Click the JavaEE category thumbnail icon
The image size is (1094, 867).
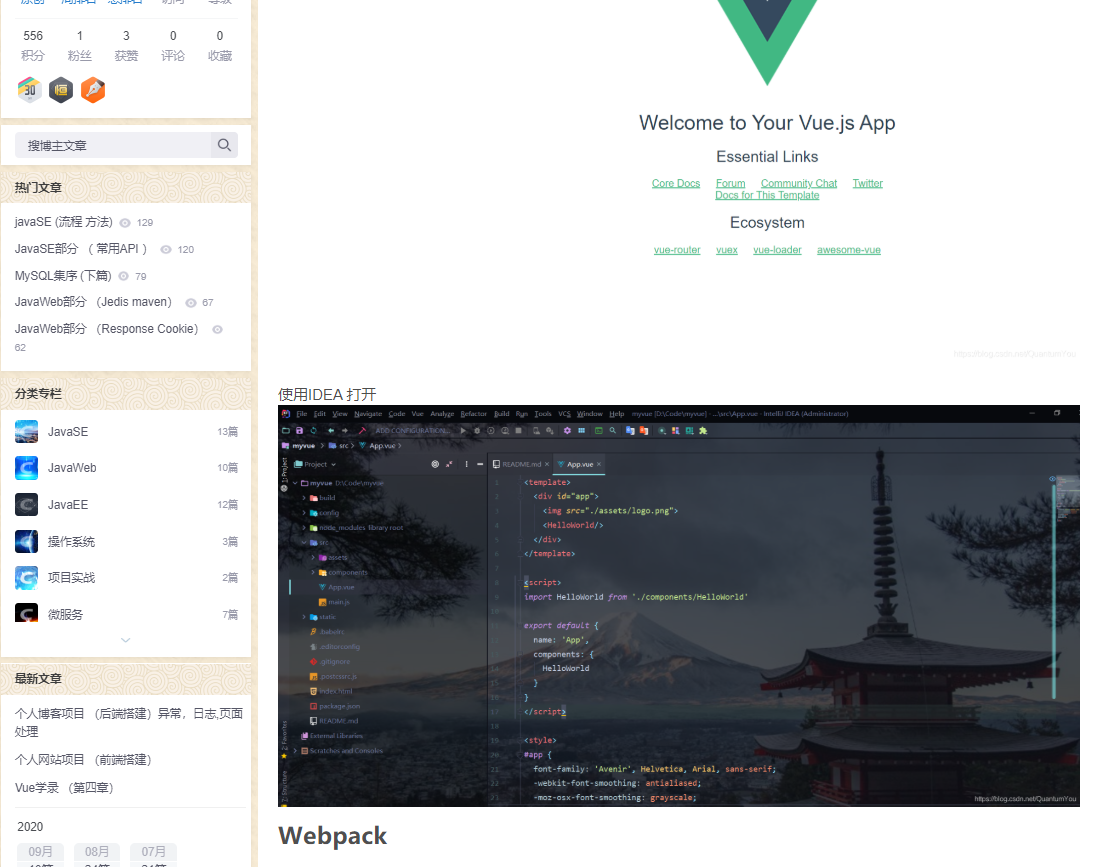tap(27, 504)
